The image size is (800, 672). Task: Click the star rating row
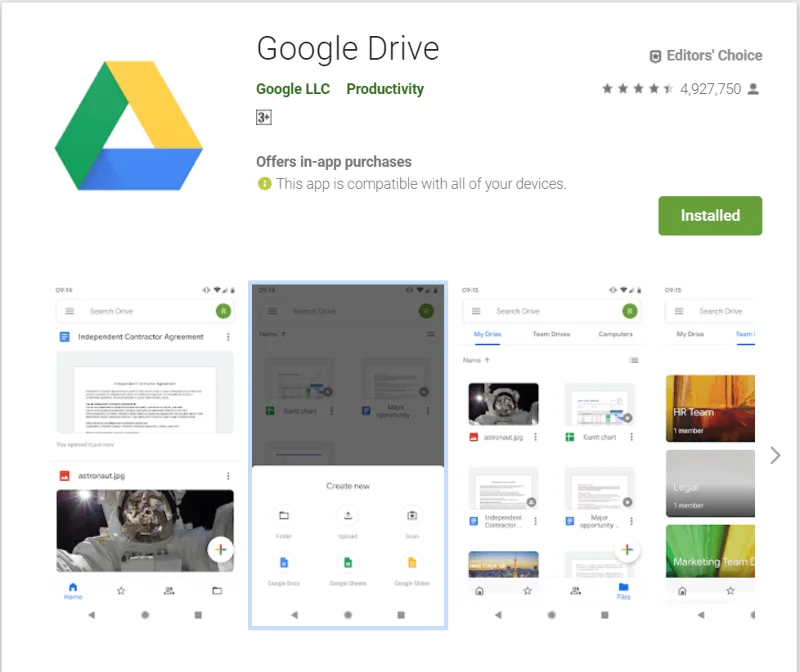[x=638, y=89]
